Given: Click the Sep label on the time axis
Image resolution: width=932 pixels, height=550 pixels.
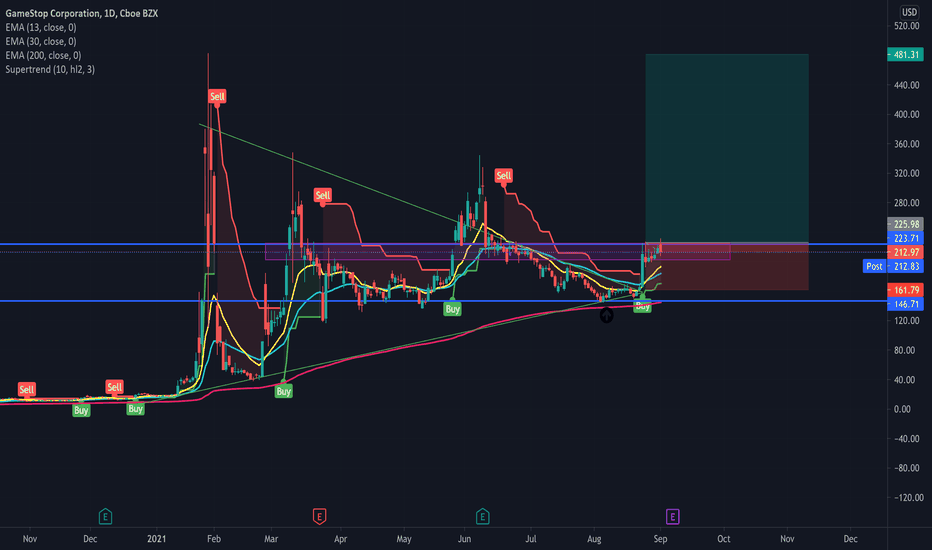Looking at the screenshot, I should click(660, 539).
